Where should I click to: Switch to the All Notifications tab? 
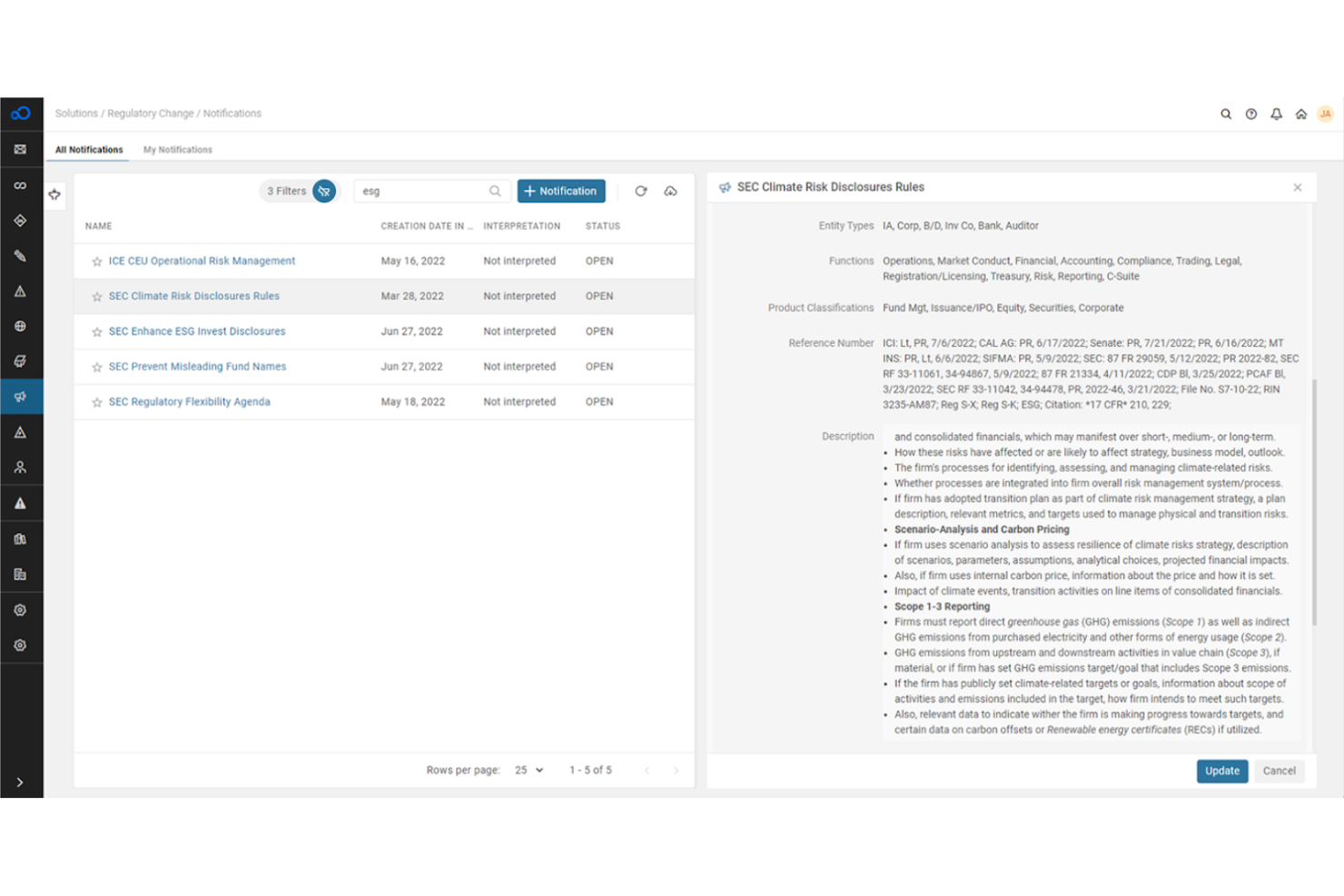coord(89,150)
